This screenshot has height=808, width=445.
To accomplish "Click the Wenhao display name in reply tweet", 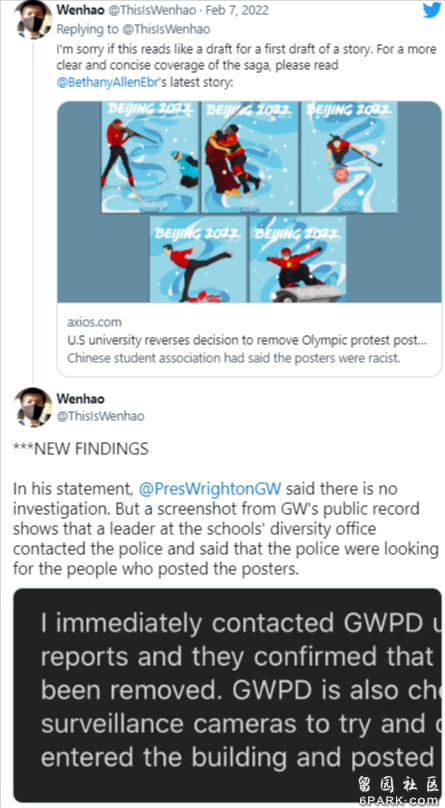I will point(80,10).
